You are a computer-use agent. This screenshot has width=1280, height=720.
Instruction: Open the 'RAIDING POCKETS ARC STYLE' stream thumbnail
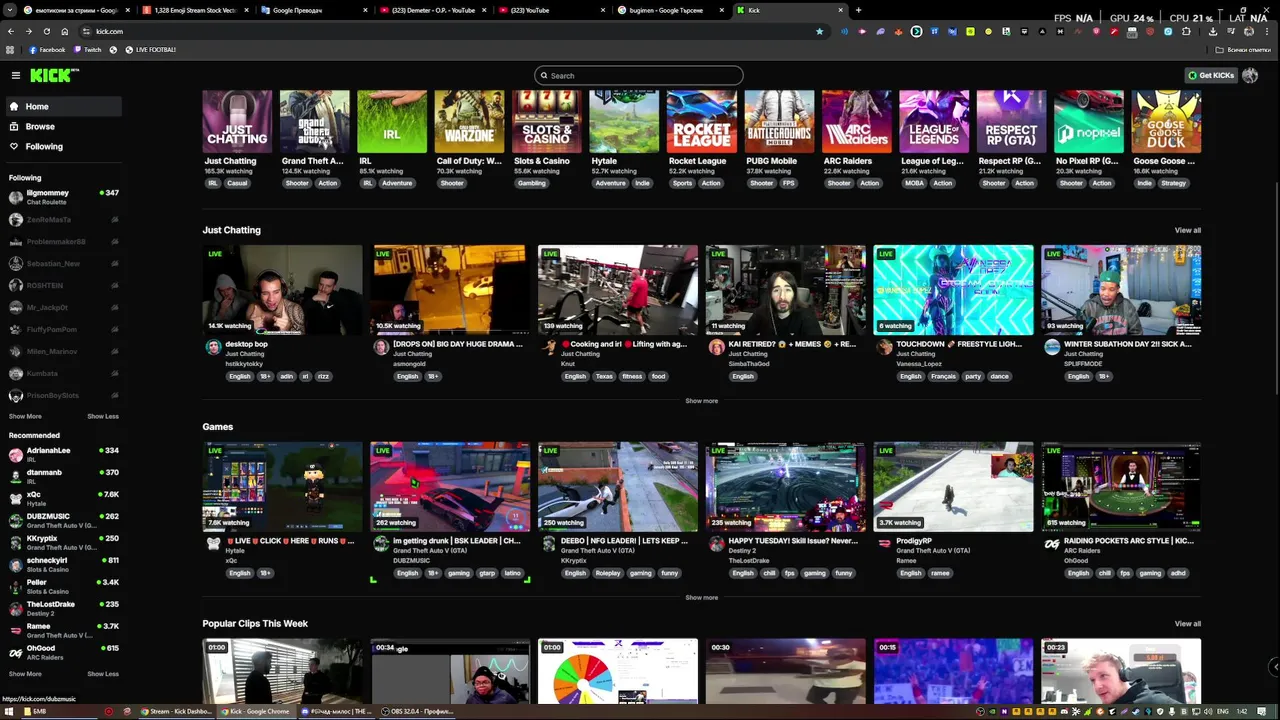[1121, 487]
